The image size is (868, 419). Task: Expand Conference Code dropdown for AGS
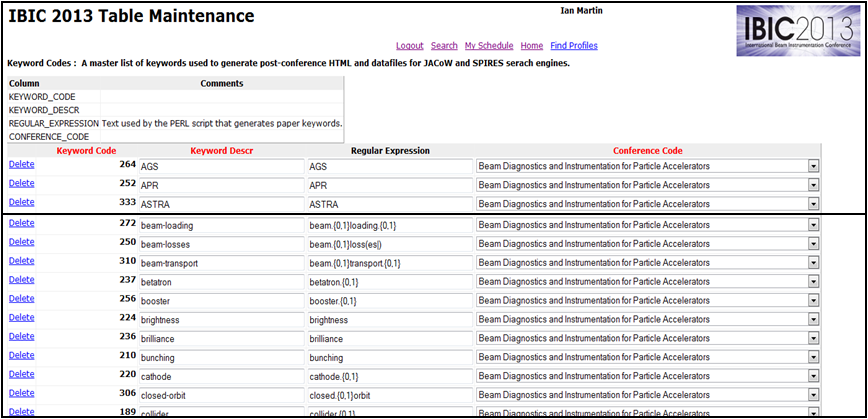pyautogui.click(x=813, y=166)
